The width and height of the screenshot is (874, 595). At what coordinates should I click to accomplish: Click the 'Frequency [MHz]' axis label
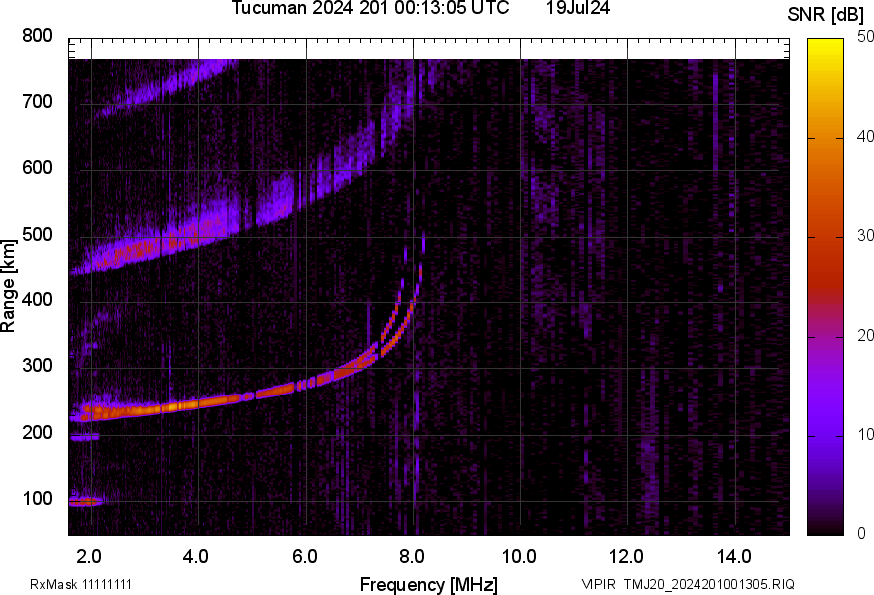tap(429, 585)
